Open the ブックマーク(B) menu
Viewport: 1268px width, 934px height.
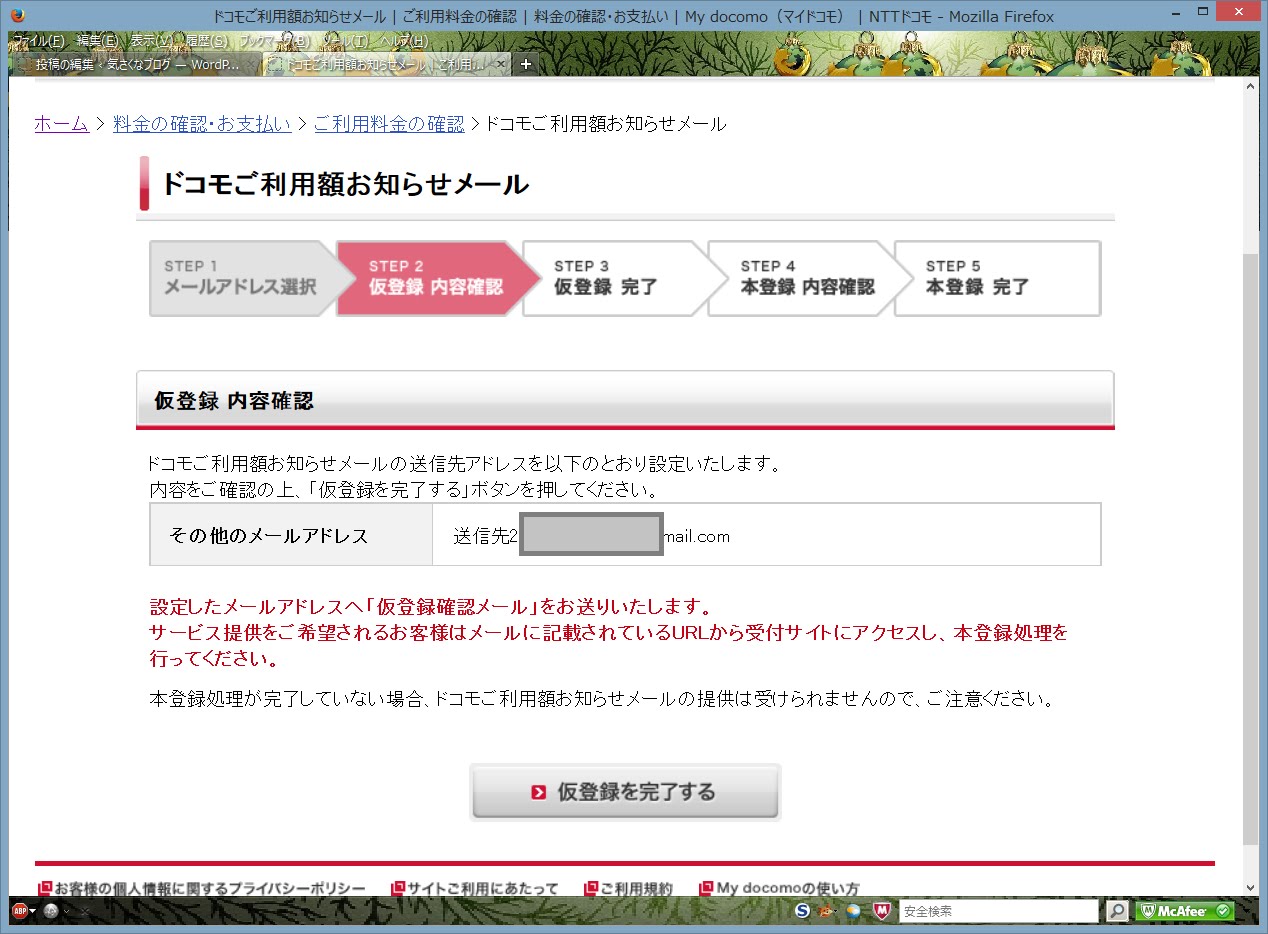(x=275, y=41)
